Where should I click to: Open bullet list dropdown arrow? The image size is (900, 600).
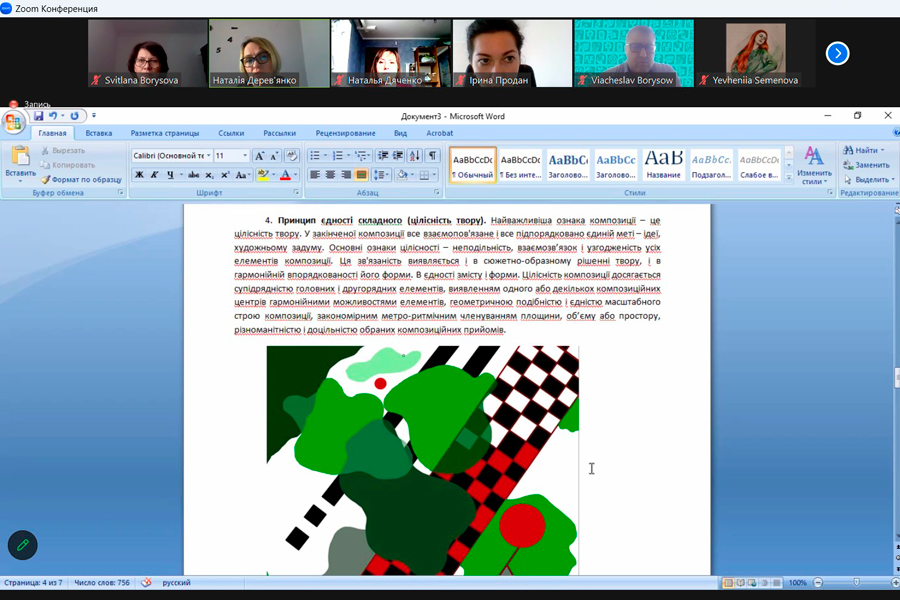tap(325, 156)
